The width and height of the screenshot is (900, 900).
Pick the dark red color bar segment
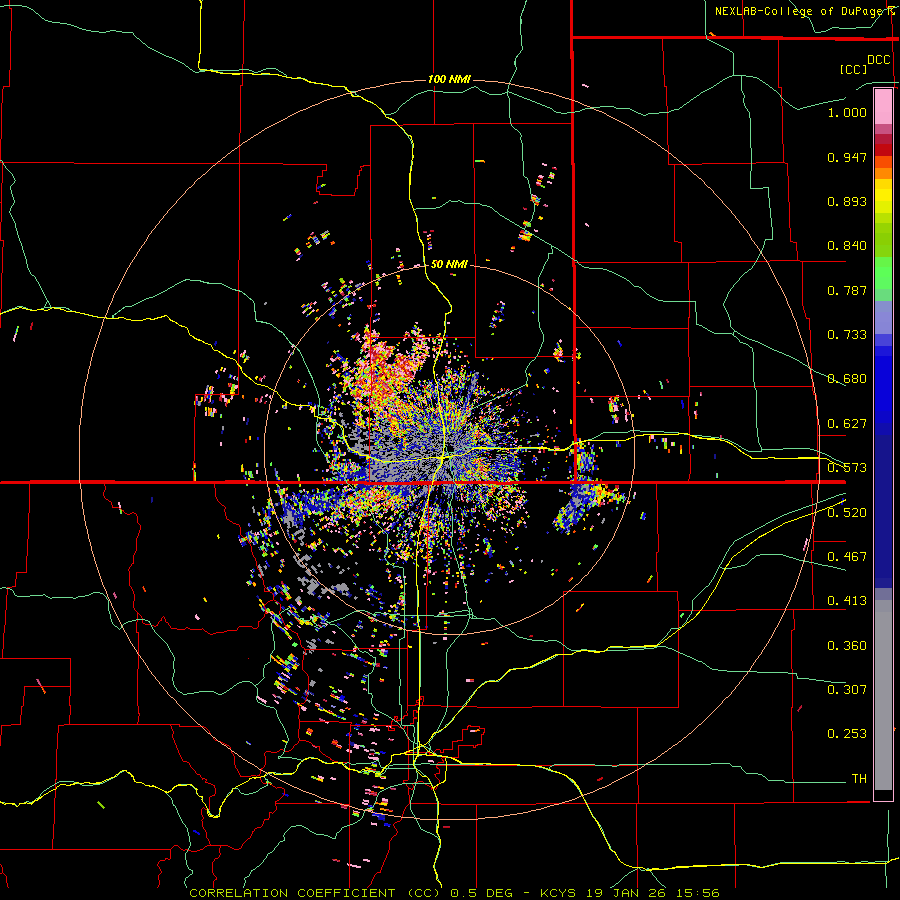(883, 150)
